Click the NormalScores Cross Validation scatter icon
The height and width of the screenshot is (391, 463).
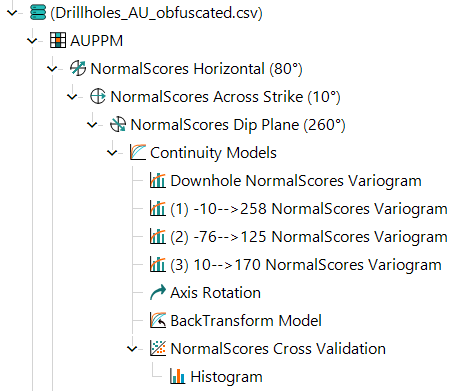pos(158,349)
